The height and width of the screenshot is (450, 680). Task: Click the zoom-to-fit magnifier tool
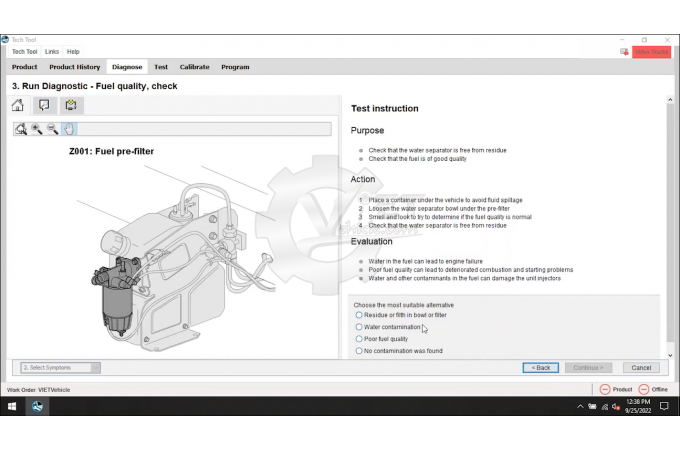tap(20, 129)
